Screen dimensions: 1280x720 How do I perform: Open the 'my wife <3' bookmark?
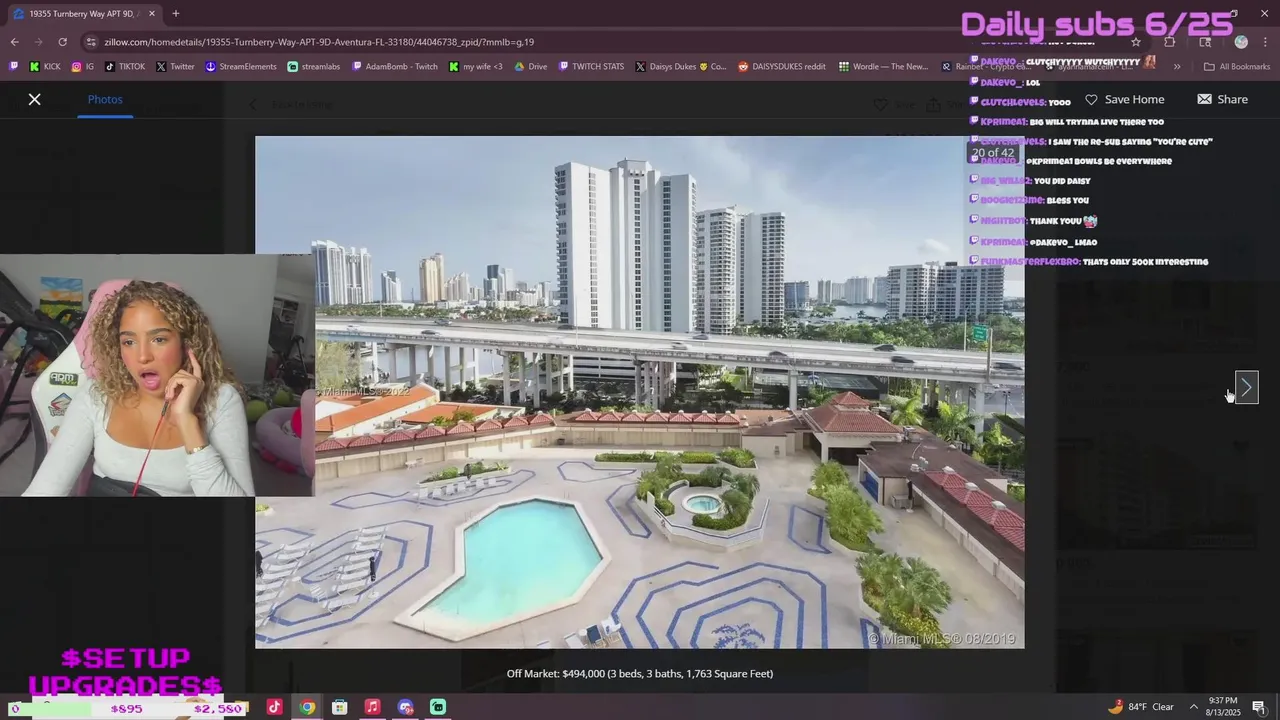[x=476, y=67]
